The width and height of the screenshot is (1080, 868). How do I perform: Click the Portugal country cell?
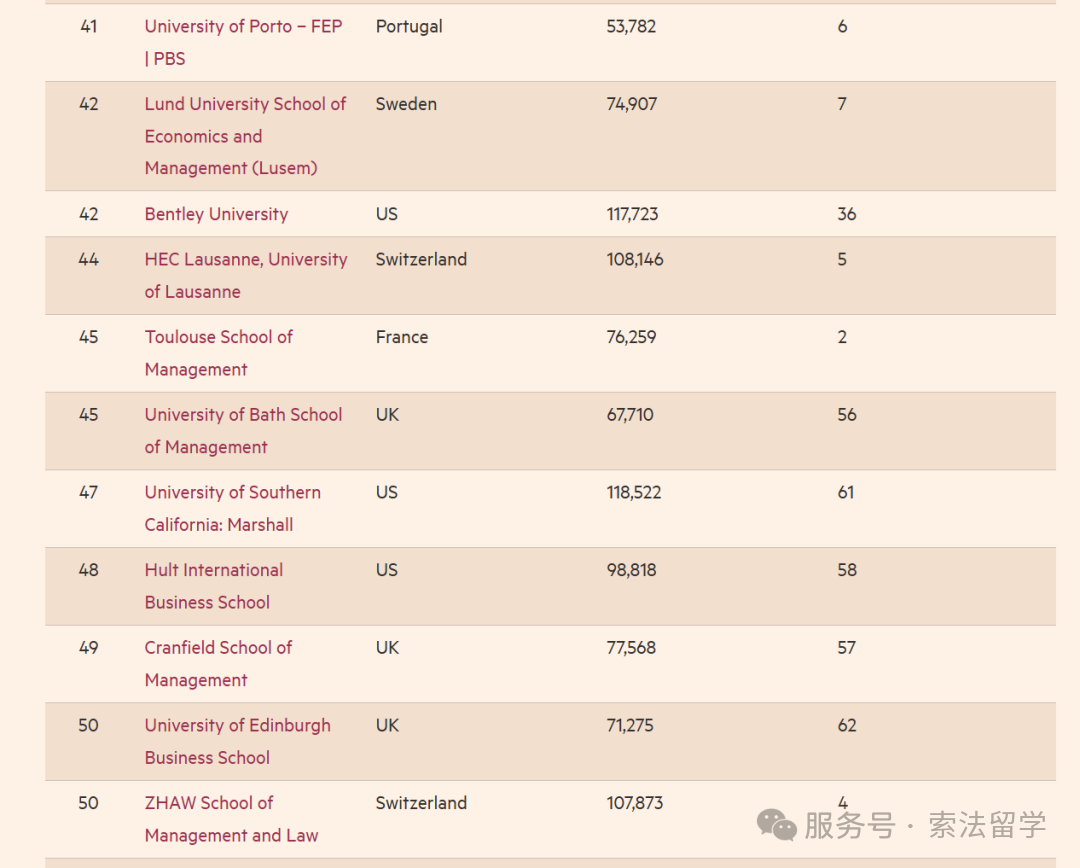pyautogui.click(x=409, y=28)
